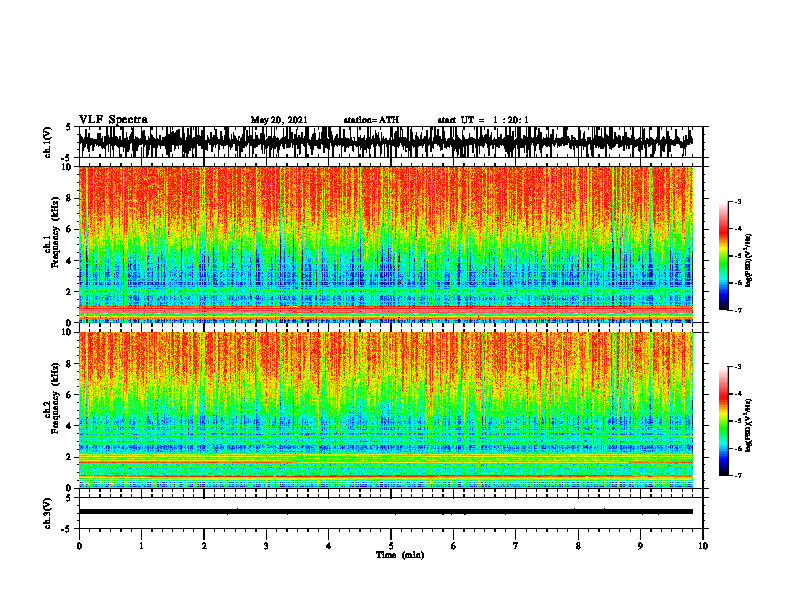The width and height of the screenshot is (792, 612).
Task: Click the ch.1 spectrogram panel
Action: [385, 244]
